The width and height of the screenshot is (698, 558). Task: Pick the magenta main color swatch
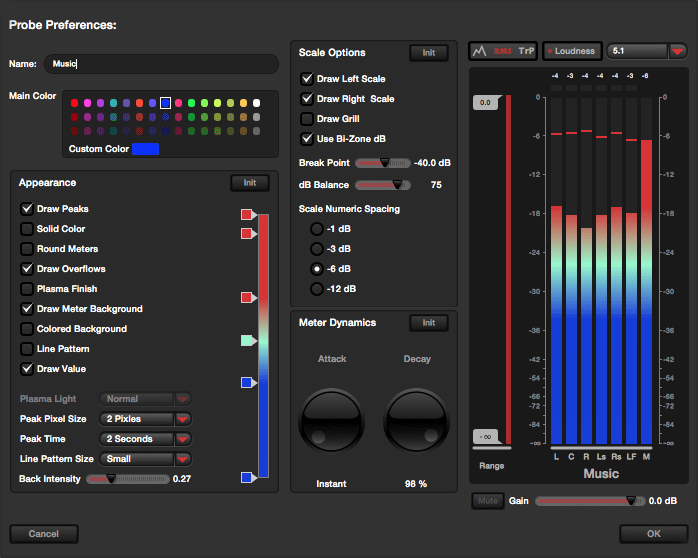pyautogui.click(x=87, y=103)
